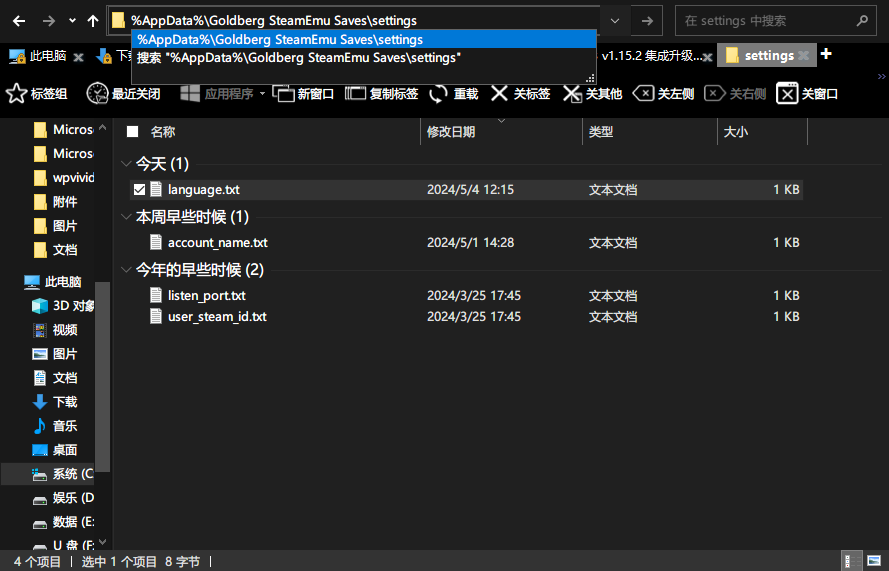Image resolution: width=889 pixels, height=571 pixels.
Task: Uncheck the language.txt checkbox
Action: (x=139, y=189)
